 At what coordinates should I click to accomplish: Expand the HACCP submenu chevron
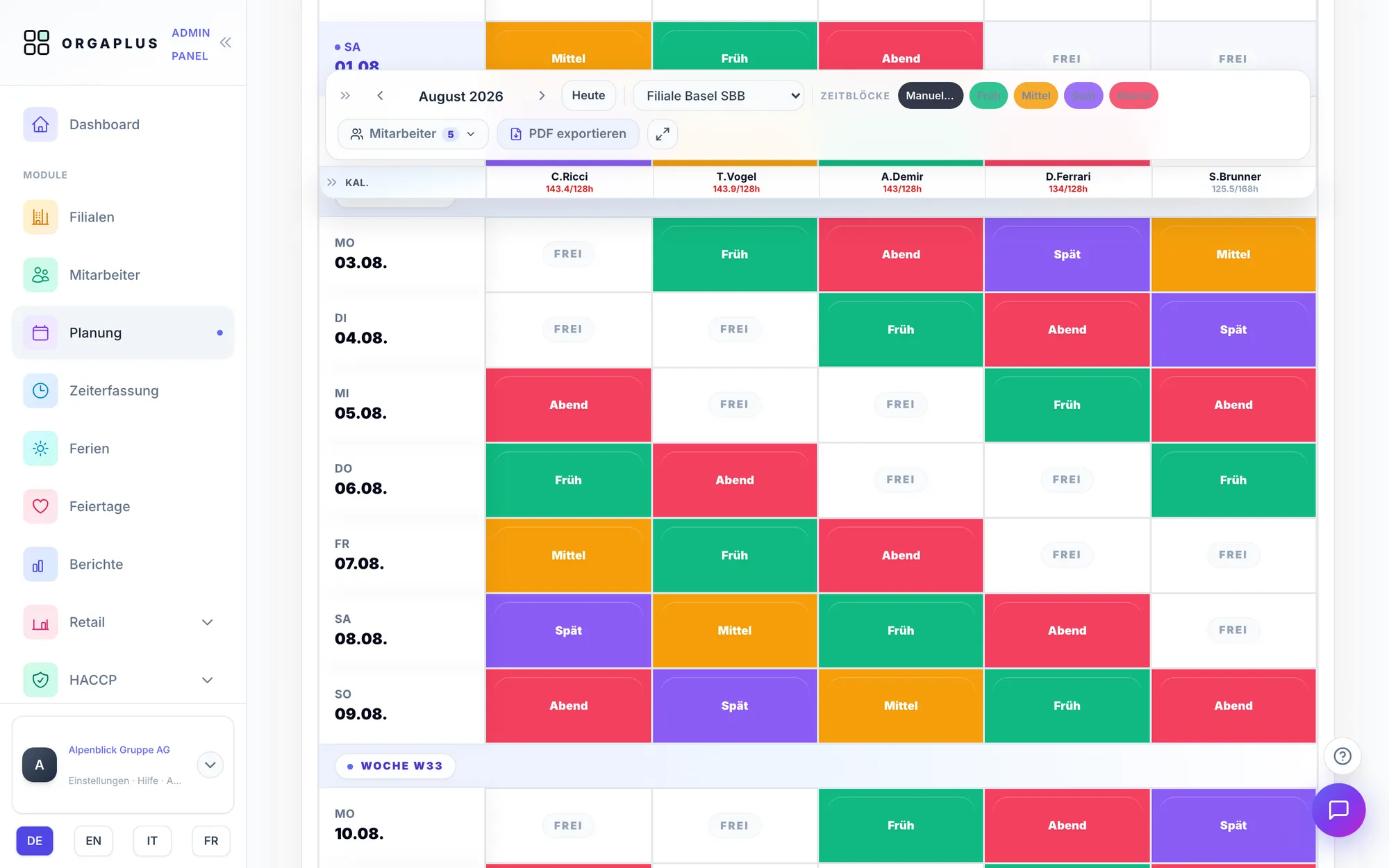207,680
